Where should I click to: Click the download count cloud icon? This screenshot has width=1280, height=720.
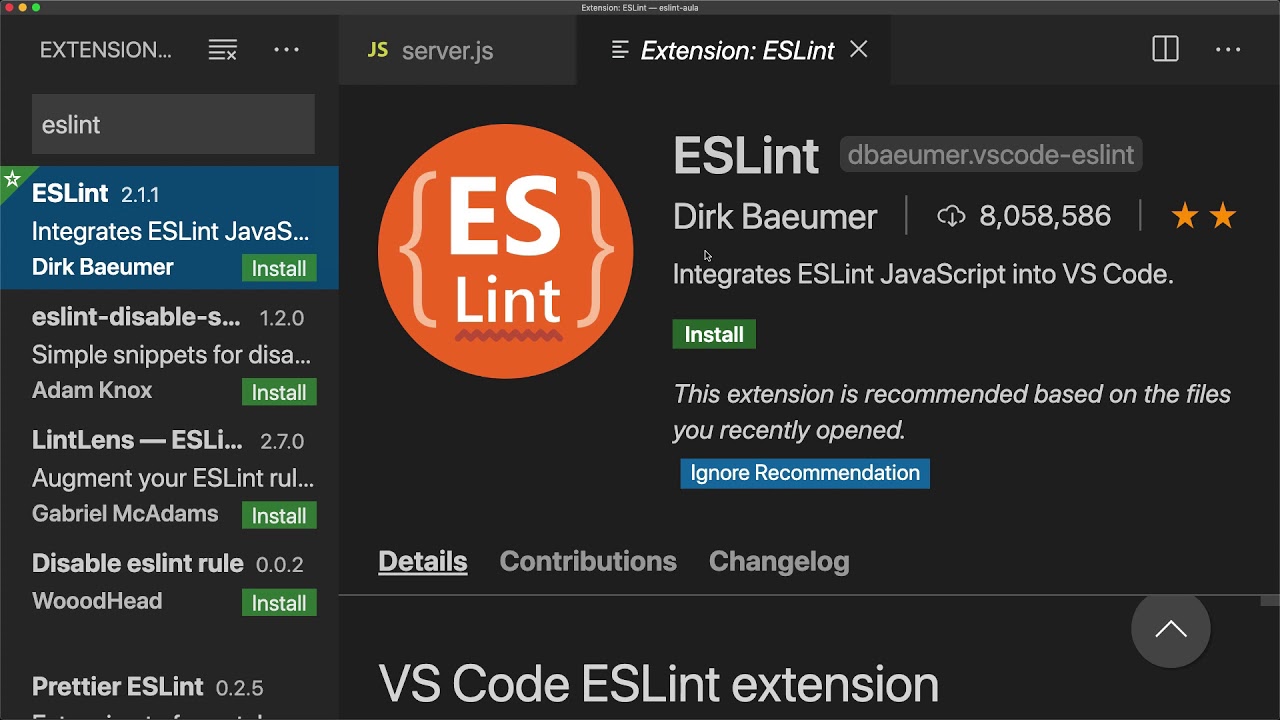[x=951, y=216]
